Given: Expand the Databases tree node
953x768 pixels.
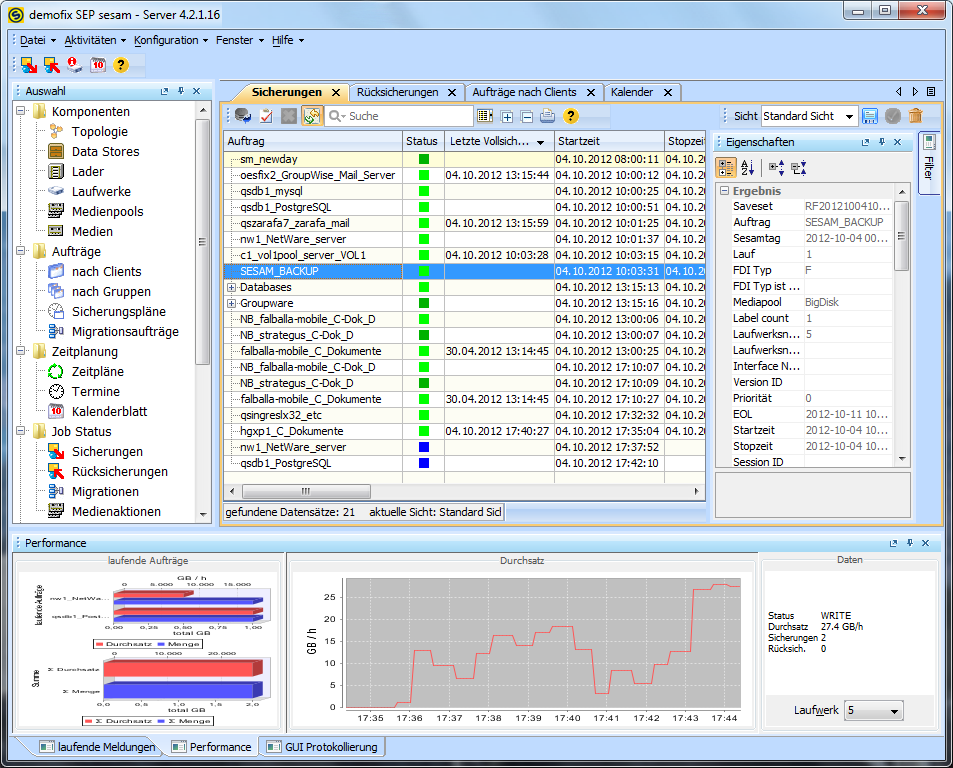Looking at the screenshot, I should 232,287.
